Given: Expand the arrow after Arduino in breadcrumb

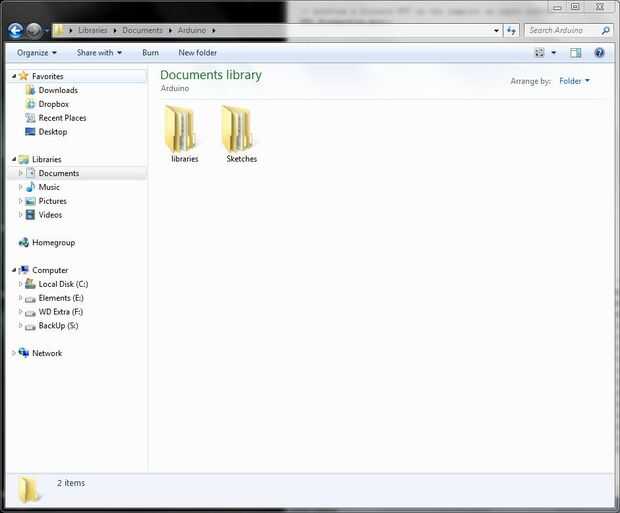Looking at the screenshot, I should pos(214,30).
